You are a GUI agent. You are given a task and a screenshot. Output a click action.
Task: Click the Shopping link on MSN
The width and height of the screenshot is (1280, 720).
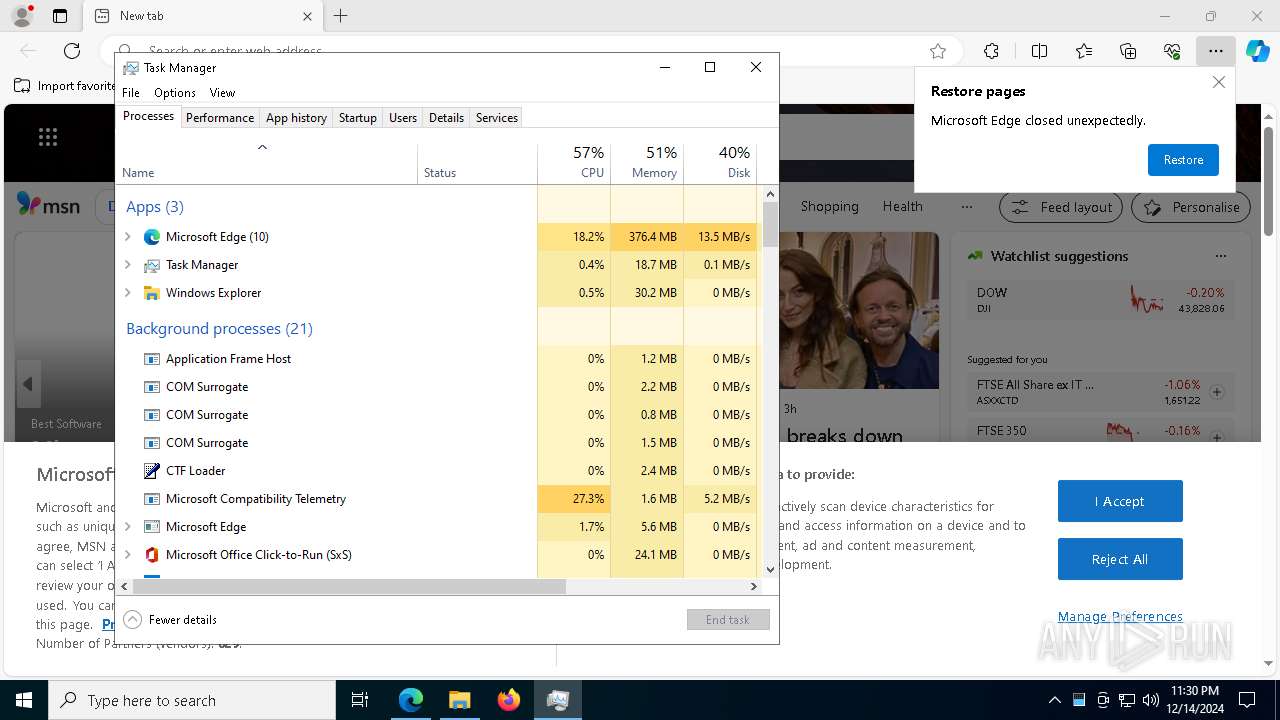pyautogui.click(x=829, y=206)
